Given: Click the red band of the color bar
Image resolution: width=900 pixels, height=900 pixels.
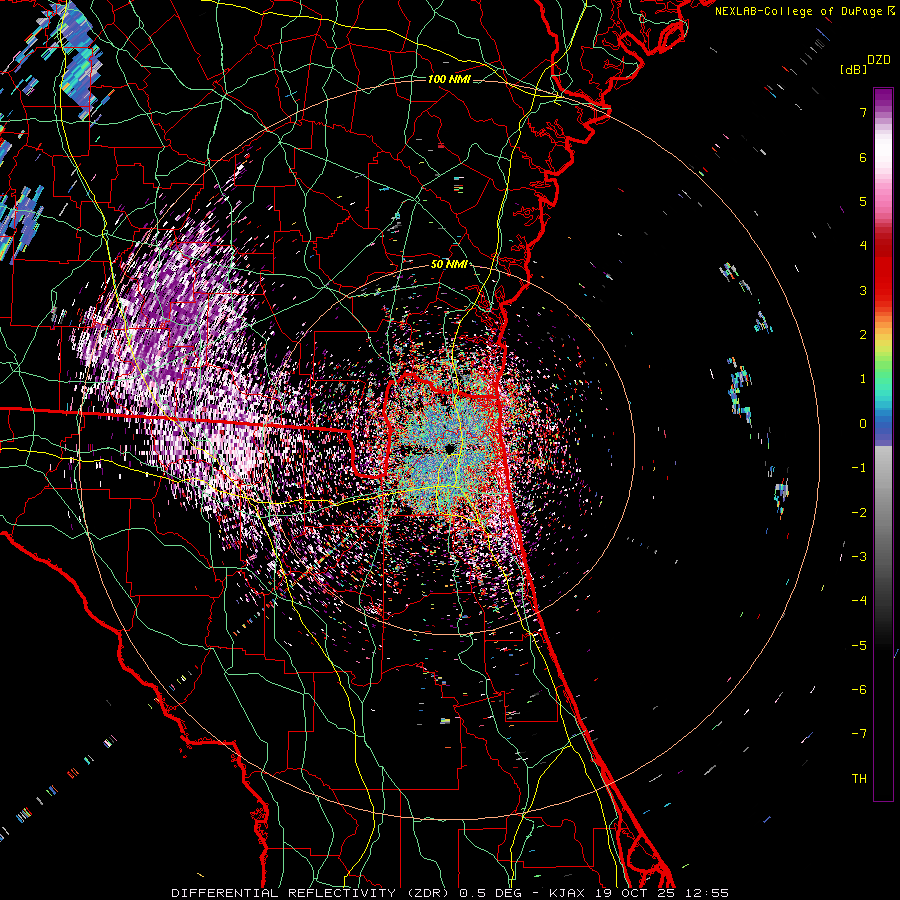Looking at the screenshot, I should point(883,270).
